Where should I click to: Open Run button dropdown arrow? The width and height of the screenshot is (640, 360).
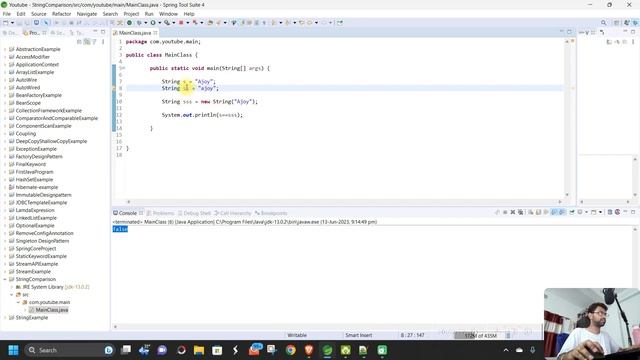point(160,23)
